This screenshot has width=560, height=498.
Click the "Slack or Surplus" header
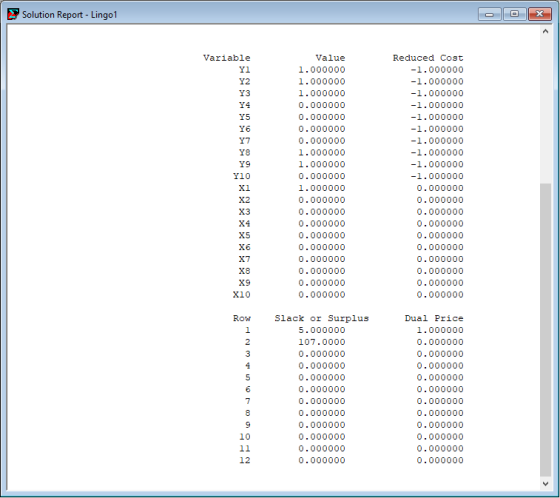click(322, 318)
